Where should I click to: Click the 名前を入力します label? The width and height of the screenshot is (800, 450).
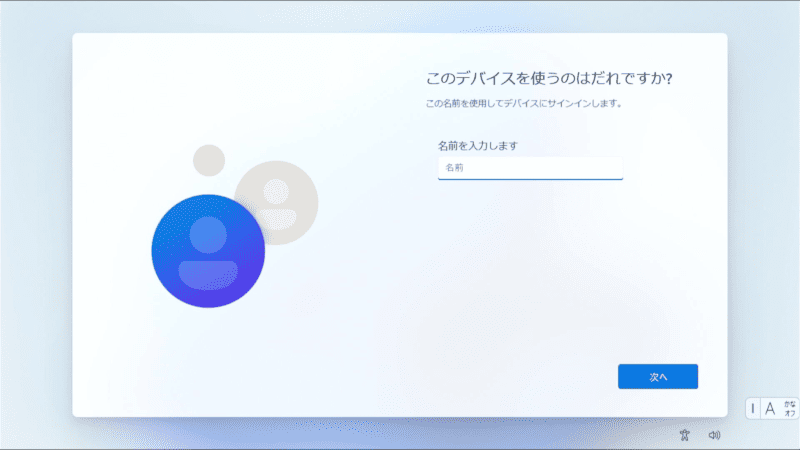[x=478, y=146]
